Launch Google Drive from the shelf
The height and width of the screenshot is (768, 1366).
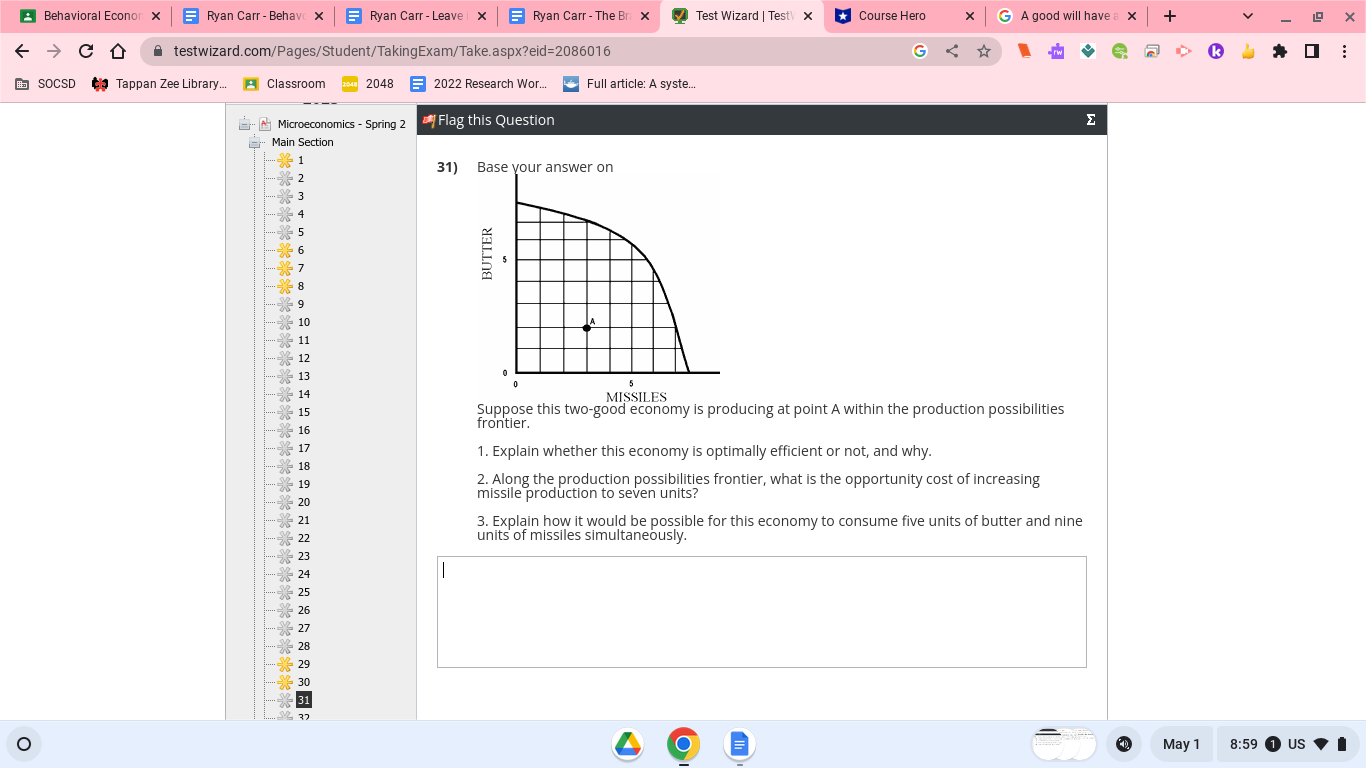pyautogui.click(x=628, y=744)
